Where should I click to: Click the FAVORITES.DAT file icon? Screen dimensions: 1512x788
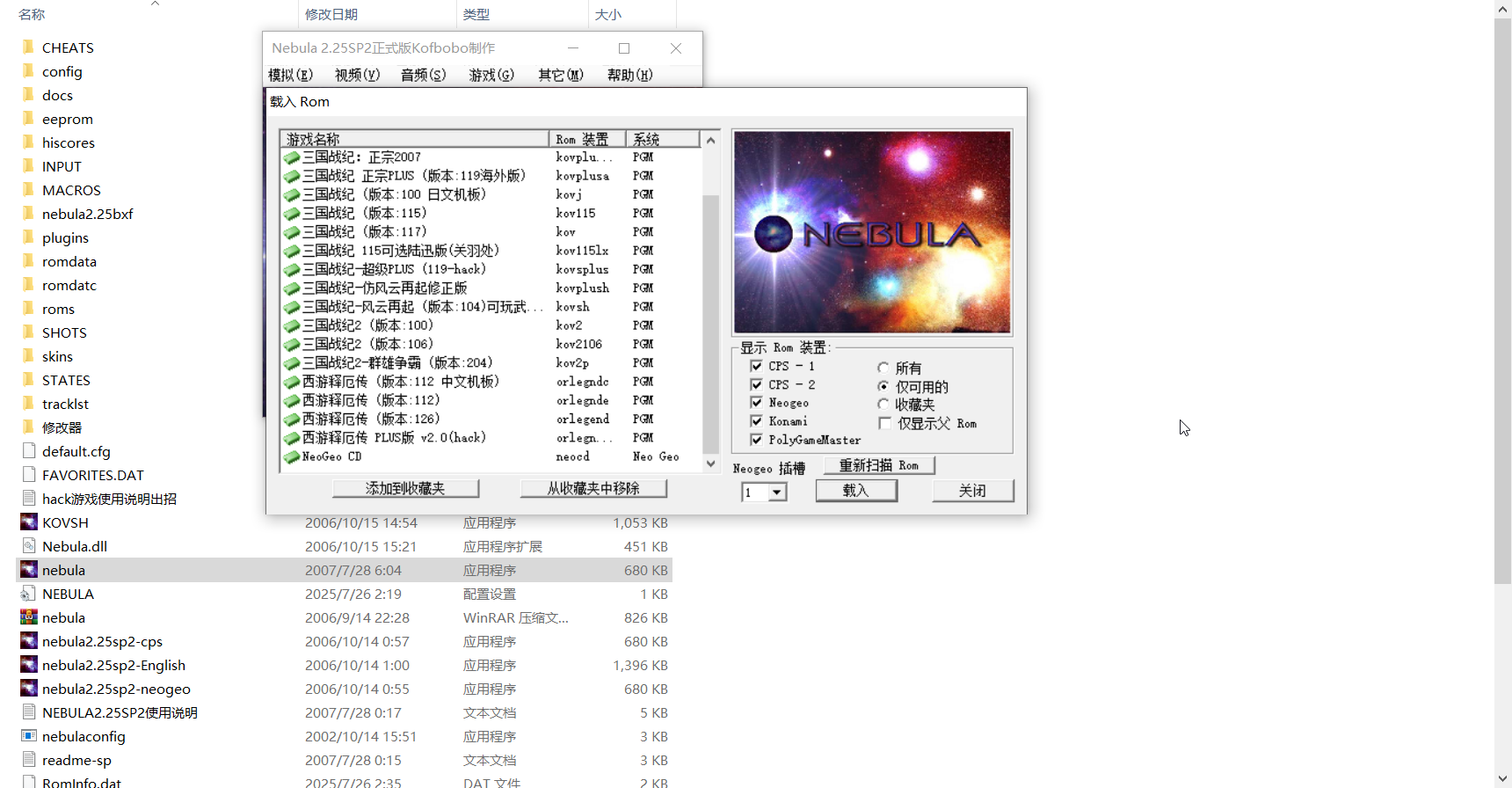tap(29, 475)
